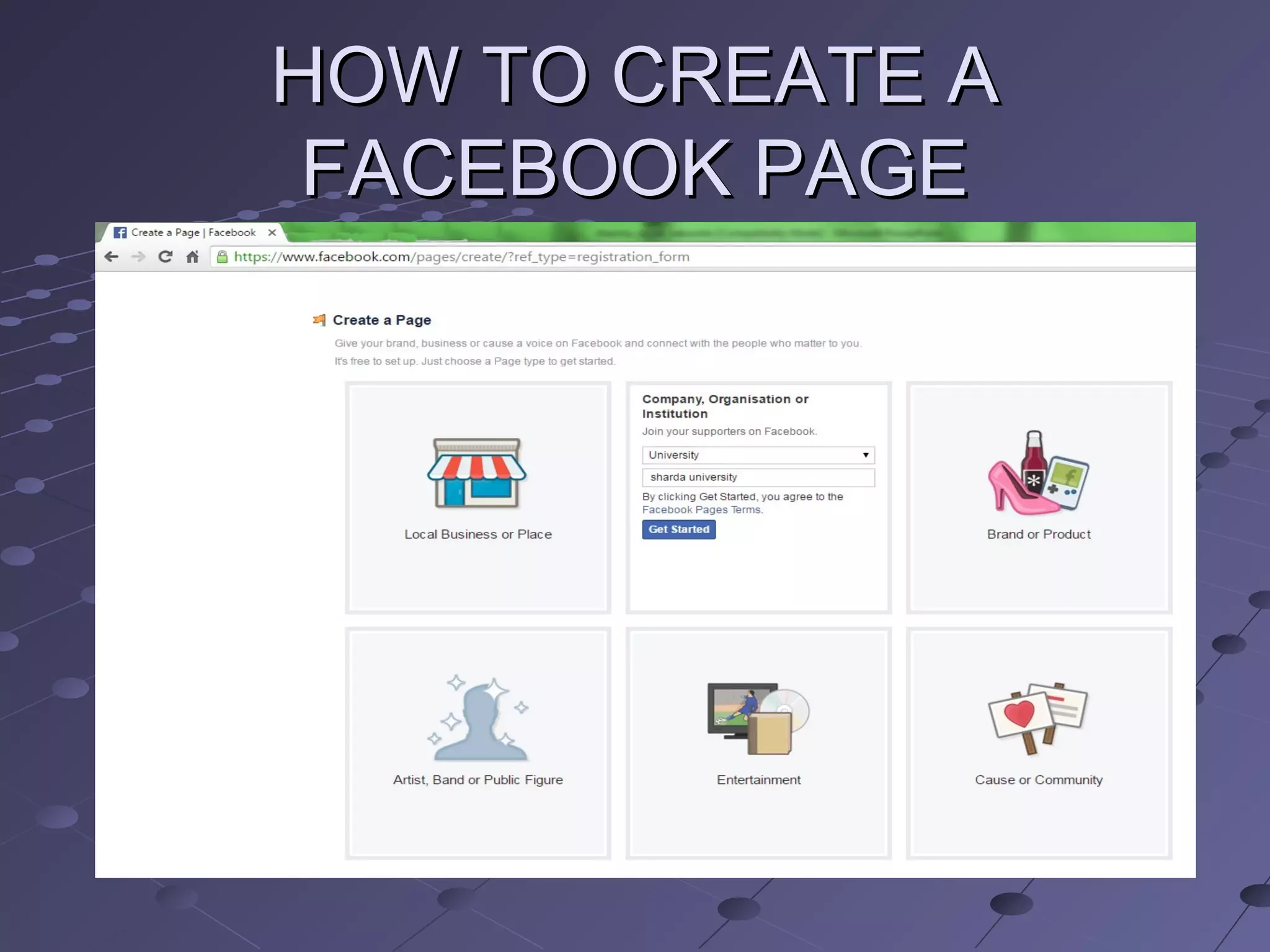Image resolution: width=1270 pixels, height=952 pixels.
Task: Click 'It's free to set up' line
Action: point(475,361)
